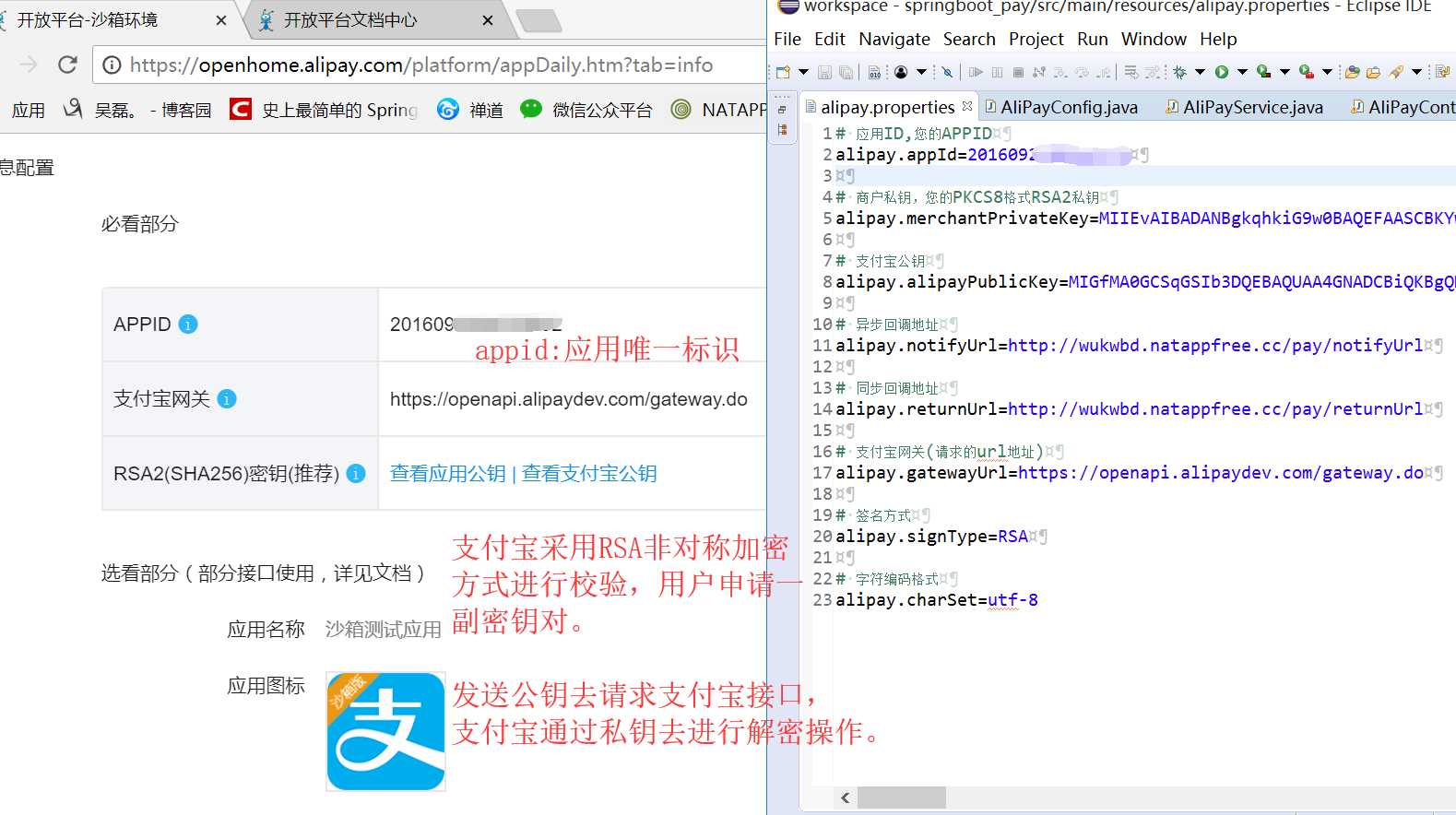The width and height of the screenshot is (1456, 815).
Task: Click the round person icon in Eclipse toolbar
Action: [x=901, y=72]
